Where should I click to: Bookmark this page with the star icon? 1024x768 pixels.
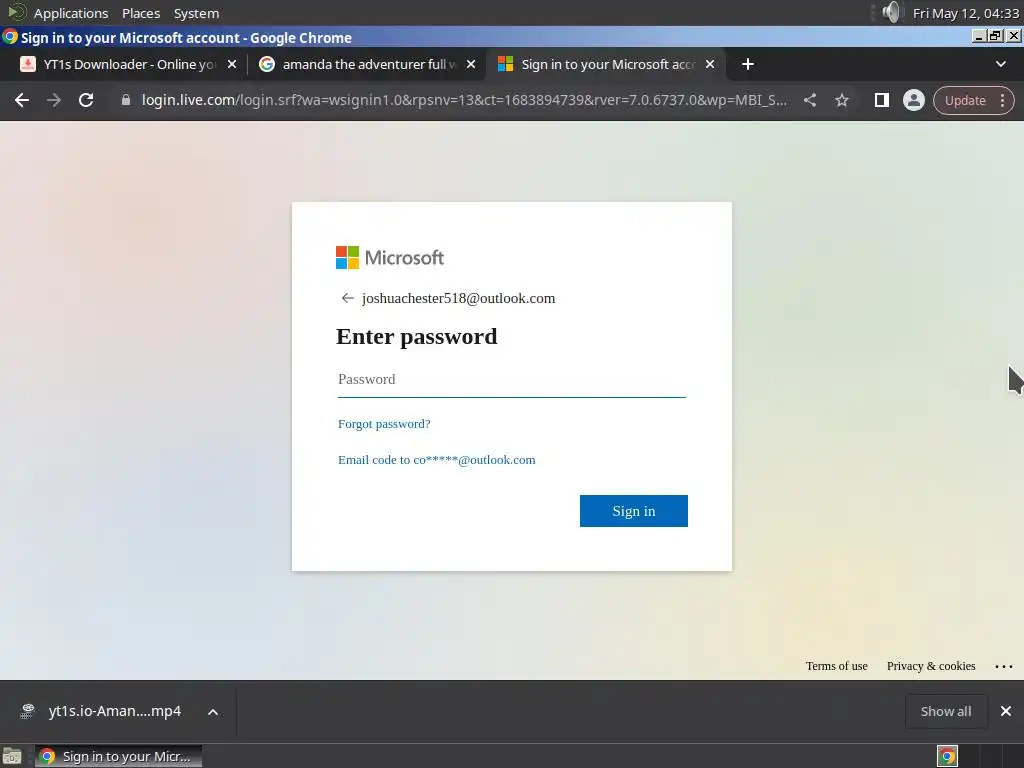pyautogui.click(x=842, y=100)
